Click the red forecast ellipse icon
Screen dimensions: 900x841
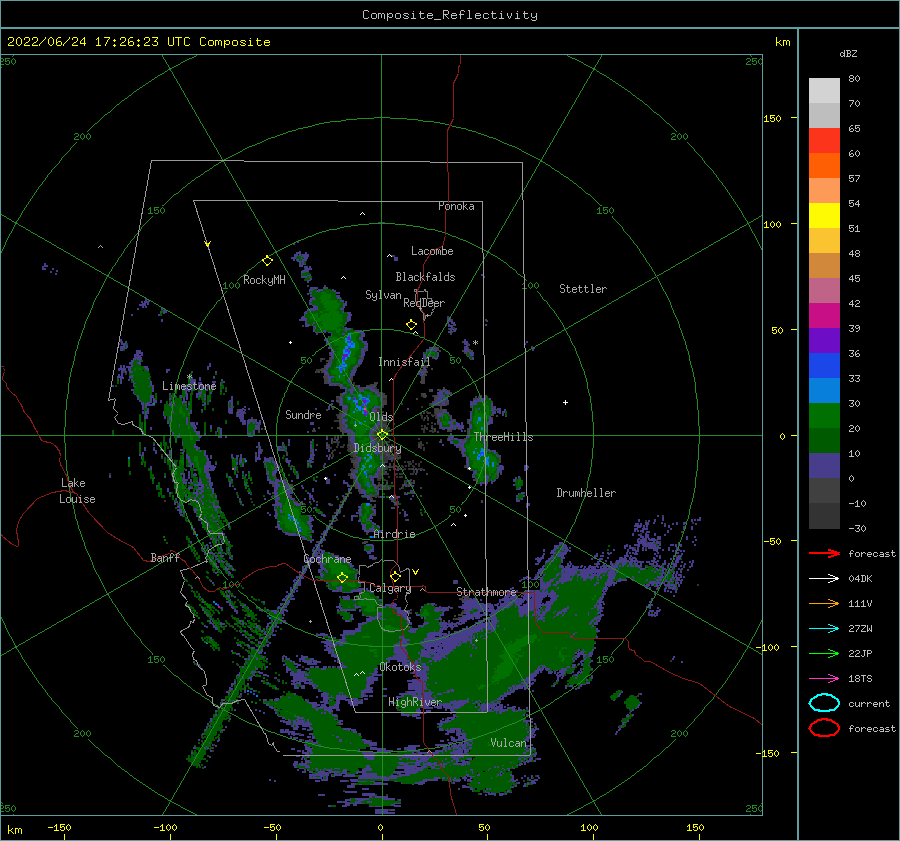coord(824,728)
